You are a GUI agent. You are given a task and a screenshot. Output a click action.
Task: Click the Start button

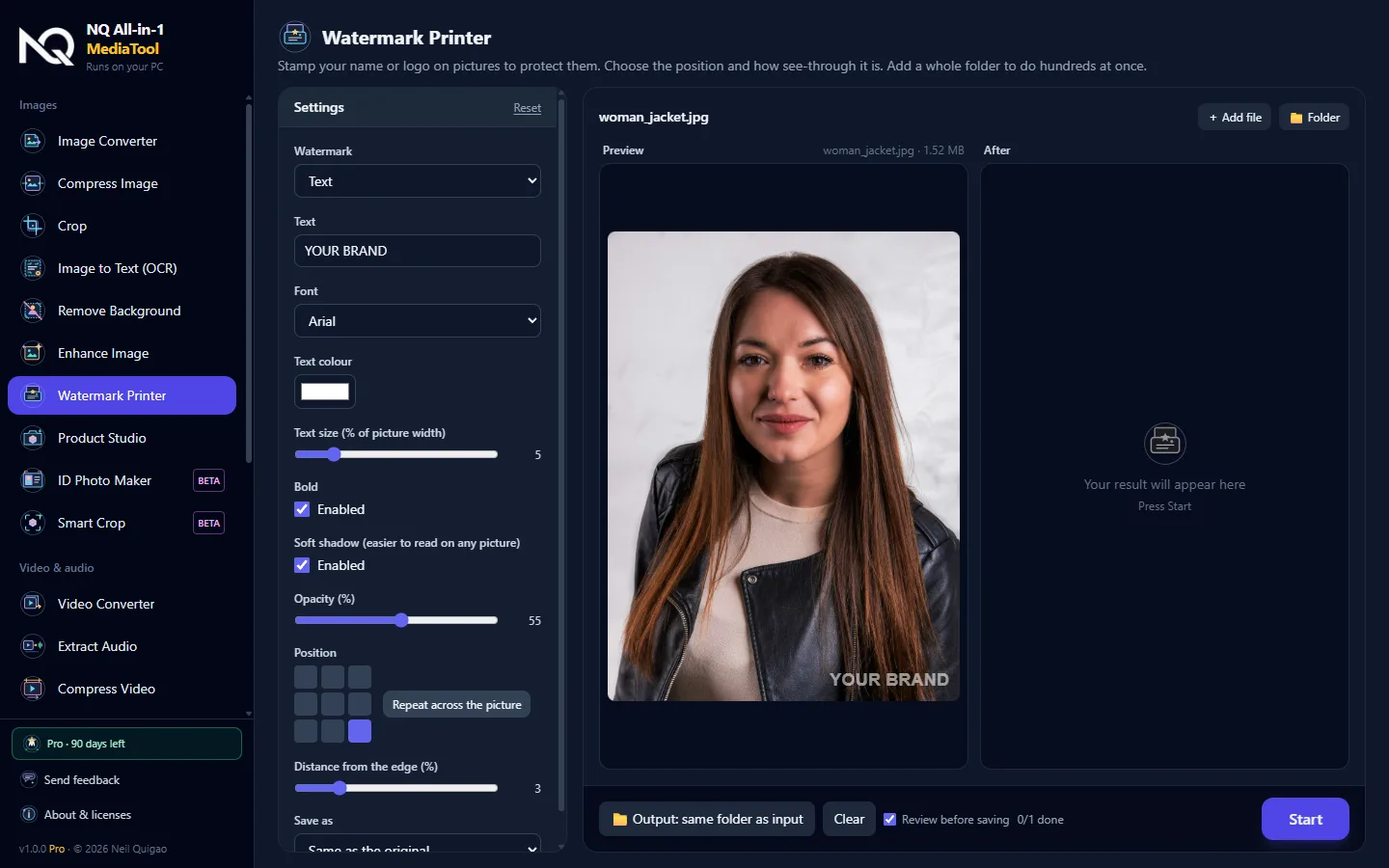(1305, 819)
